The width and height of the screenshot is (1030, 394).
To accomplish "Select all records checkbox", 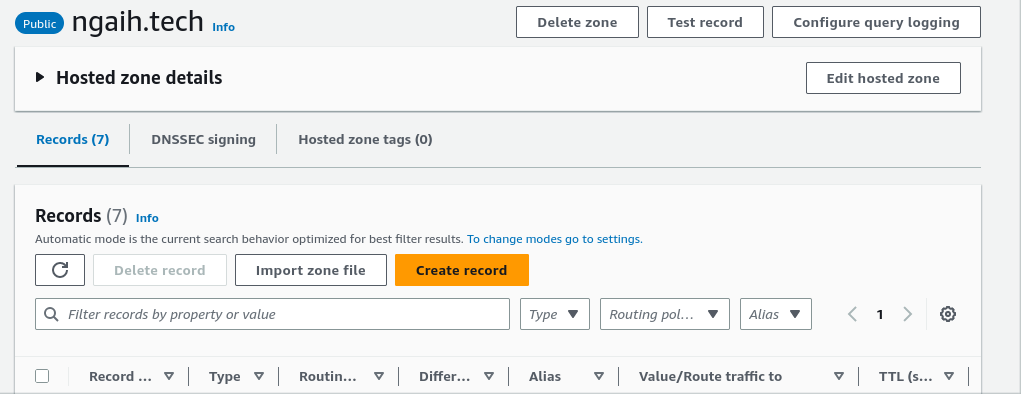I will (x=42, y=376).
